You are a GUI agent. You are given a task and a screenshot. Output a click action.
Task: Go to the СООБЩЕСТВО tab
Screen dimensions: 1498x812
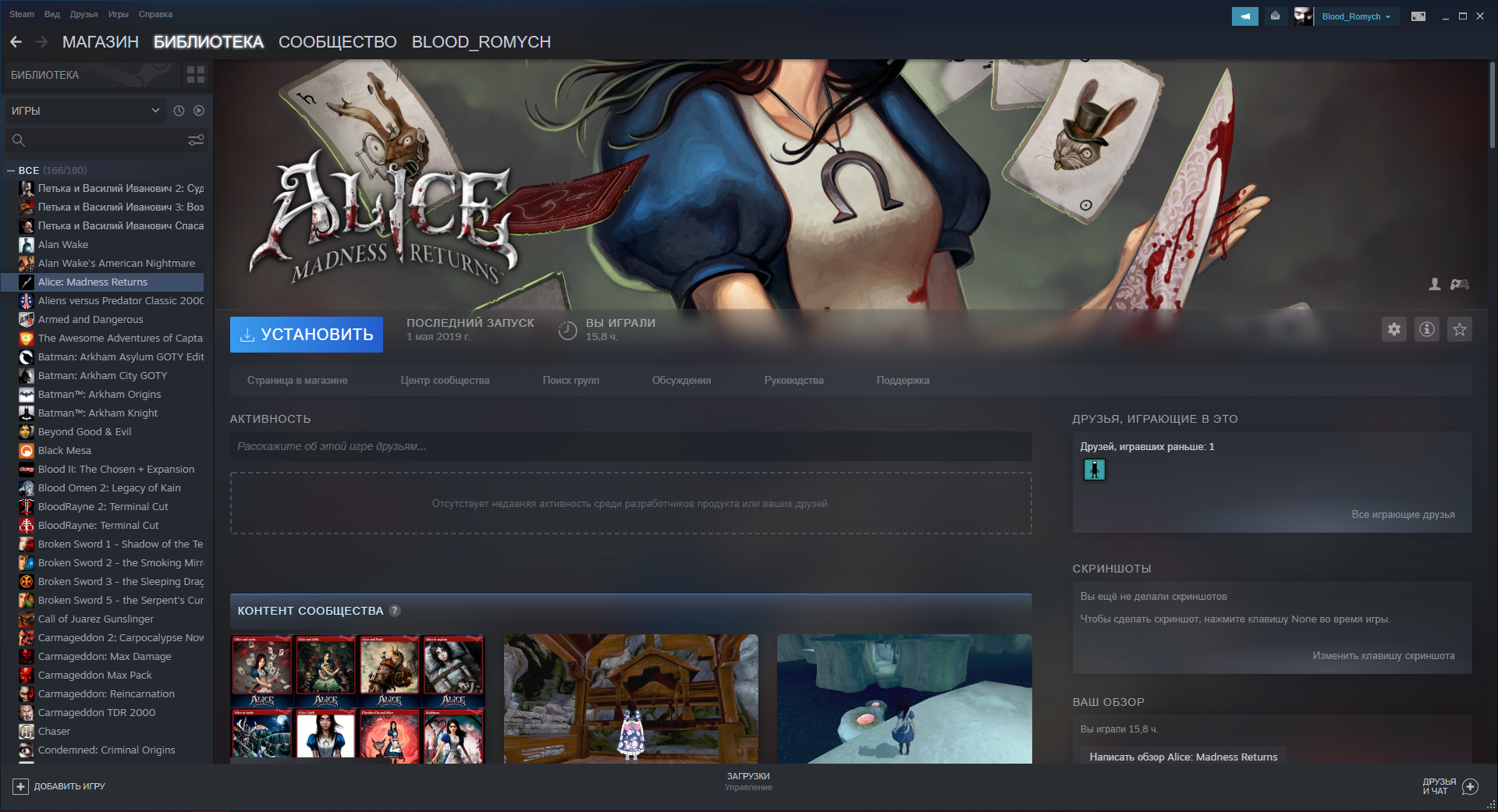click(x=337, y=42)
